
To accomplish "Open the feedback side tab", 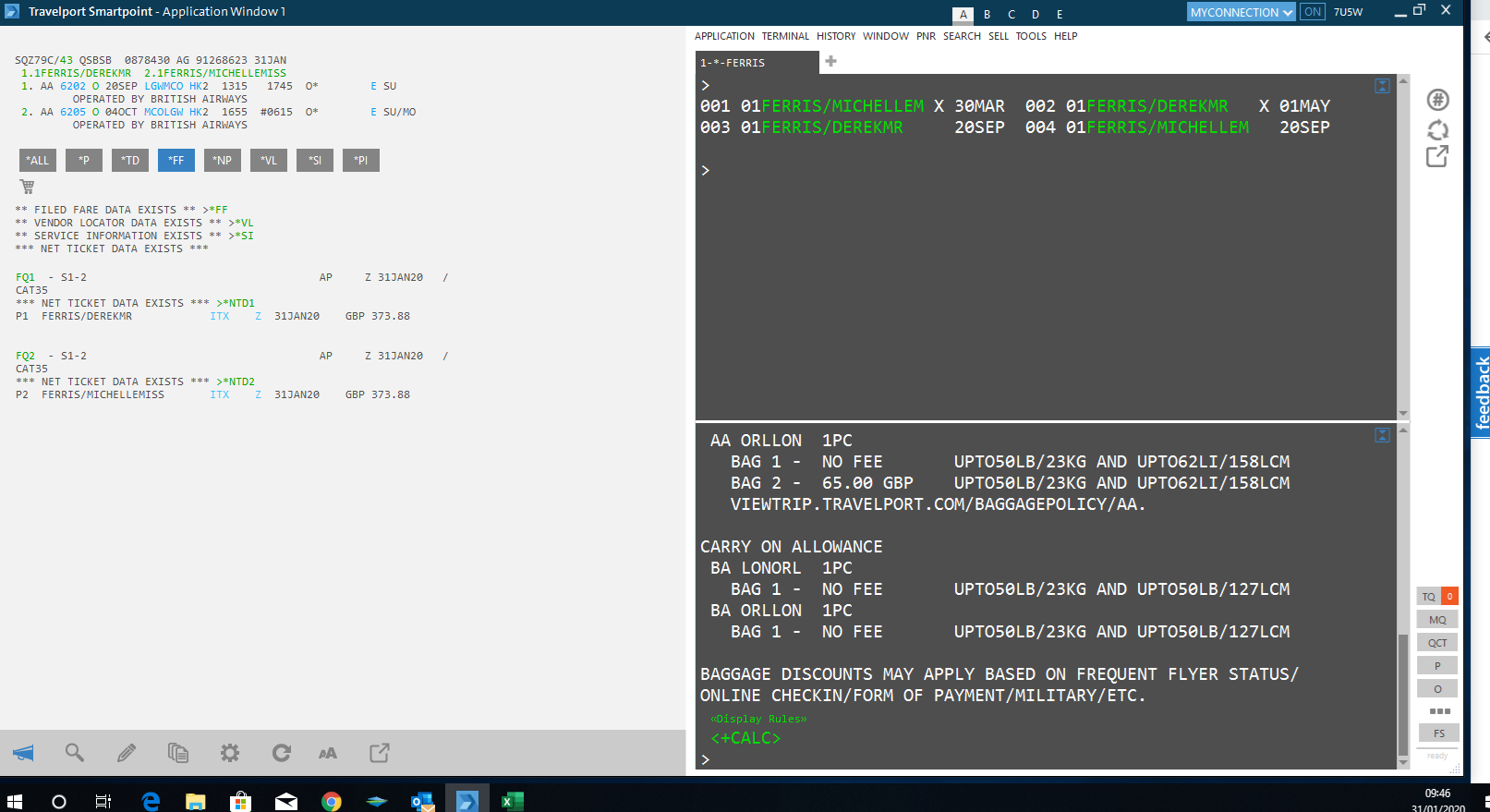I will pos(1481,392).
